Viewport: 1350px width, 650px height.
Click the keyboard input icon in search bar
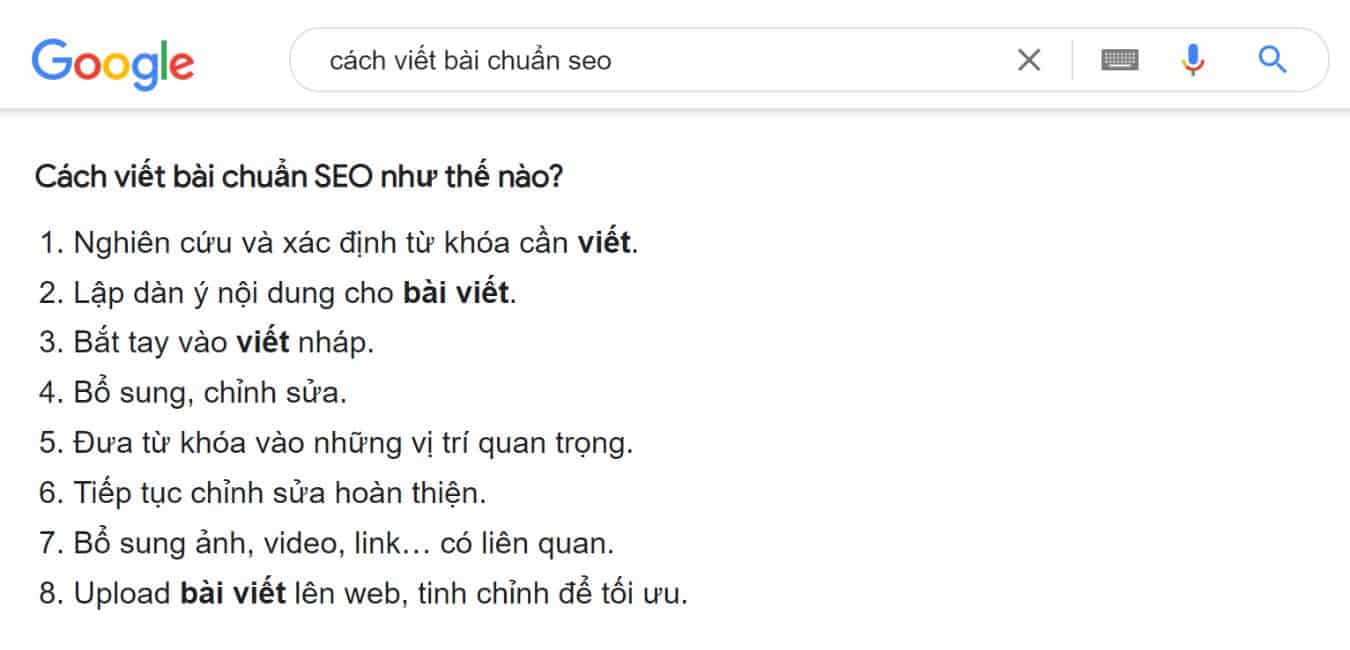(x=1119, y=60)
